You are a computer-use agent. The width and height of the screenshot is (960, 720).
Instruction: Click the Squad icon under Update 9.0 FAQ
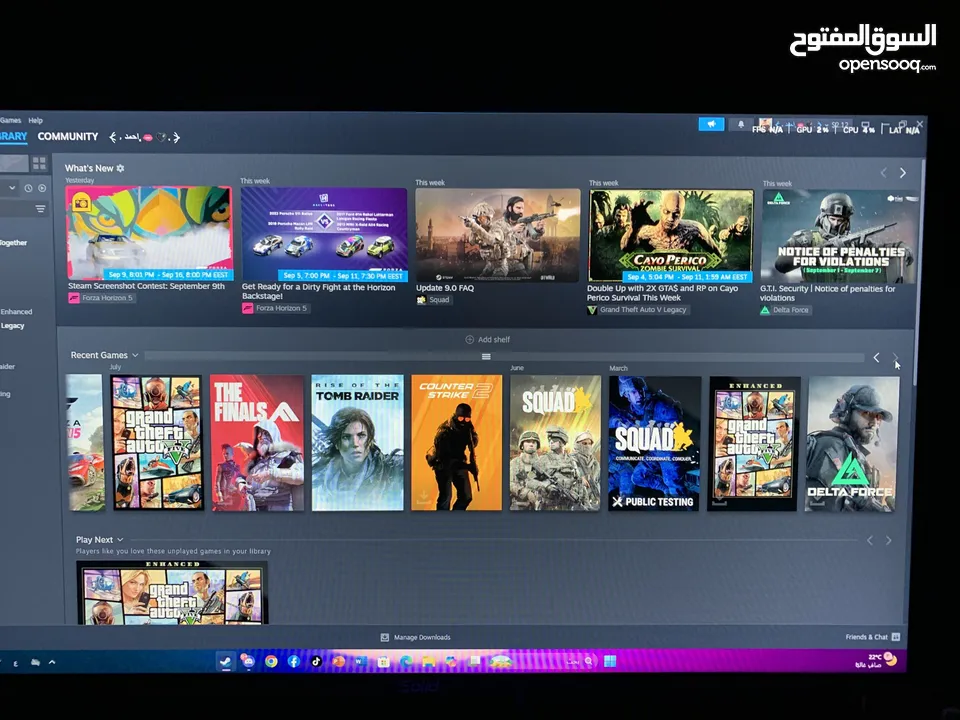click(421, 300)
